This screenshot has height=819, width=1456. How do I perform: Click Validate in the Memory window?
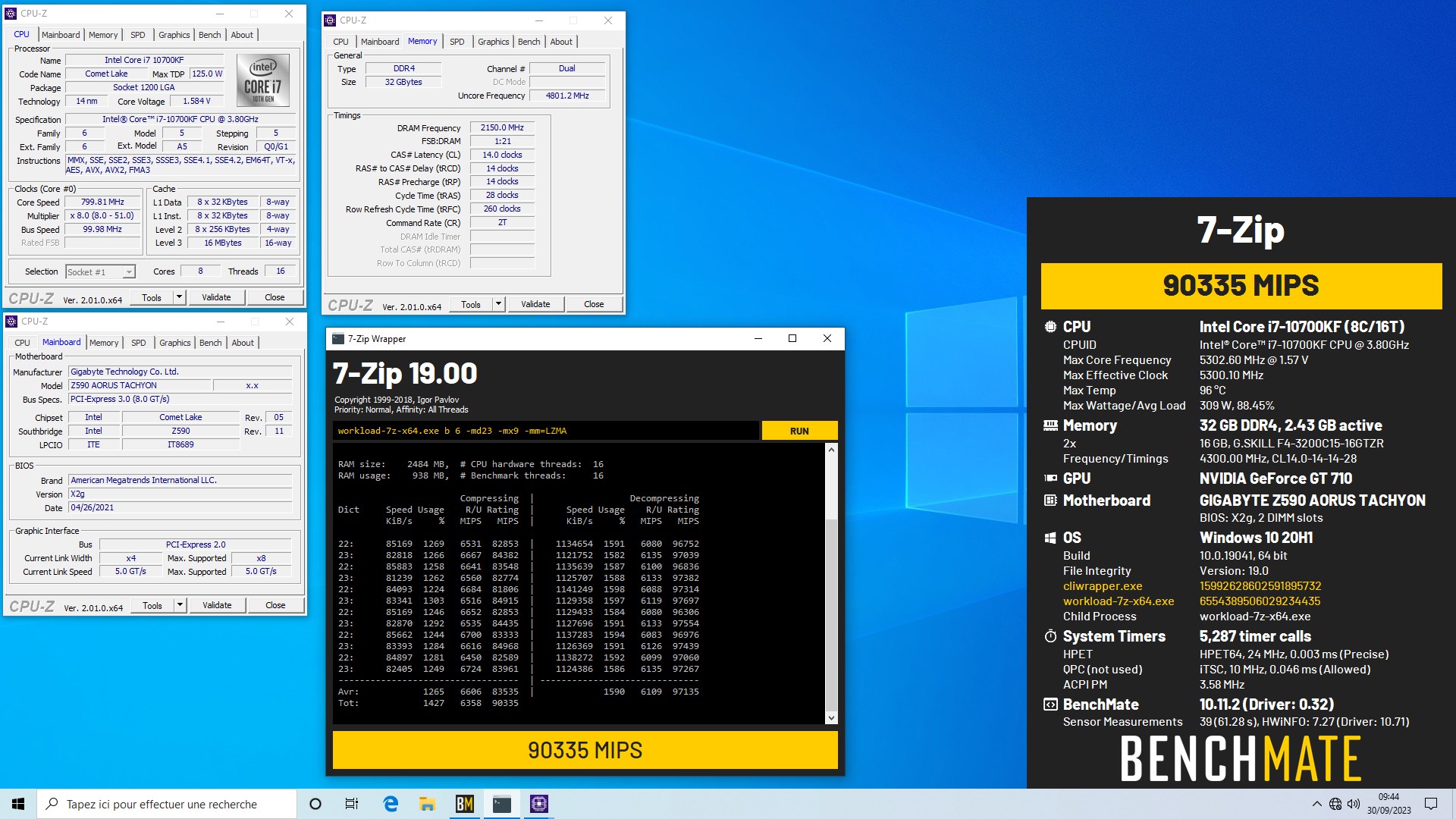click(535, 304)
